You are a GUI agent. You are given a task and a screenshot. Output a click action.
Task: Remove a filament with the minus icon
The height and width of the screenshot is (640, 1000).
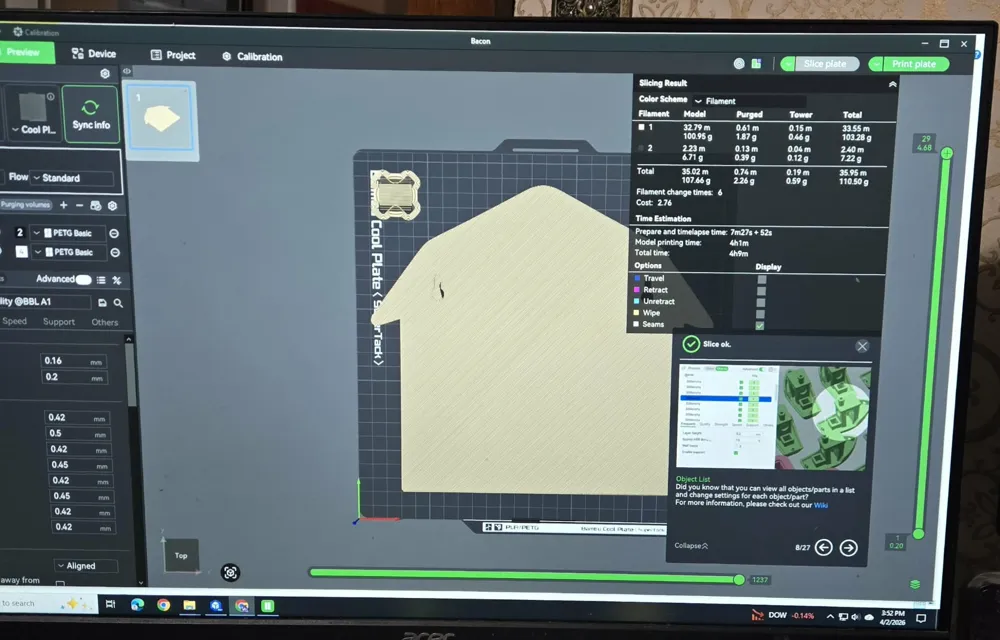[x=79, y=205]
